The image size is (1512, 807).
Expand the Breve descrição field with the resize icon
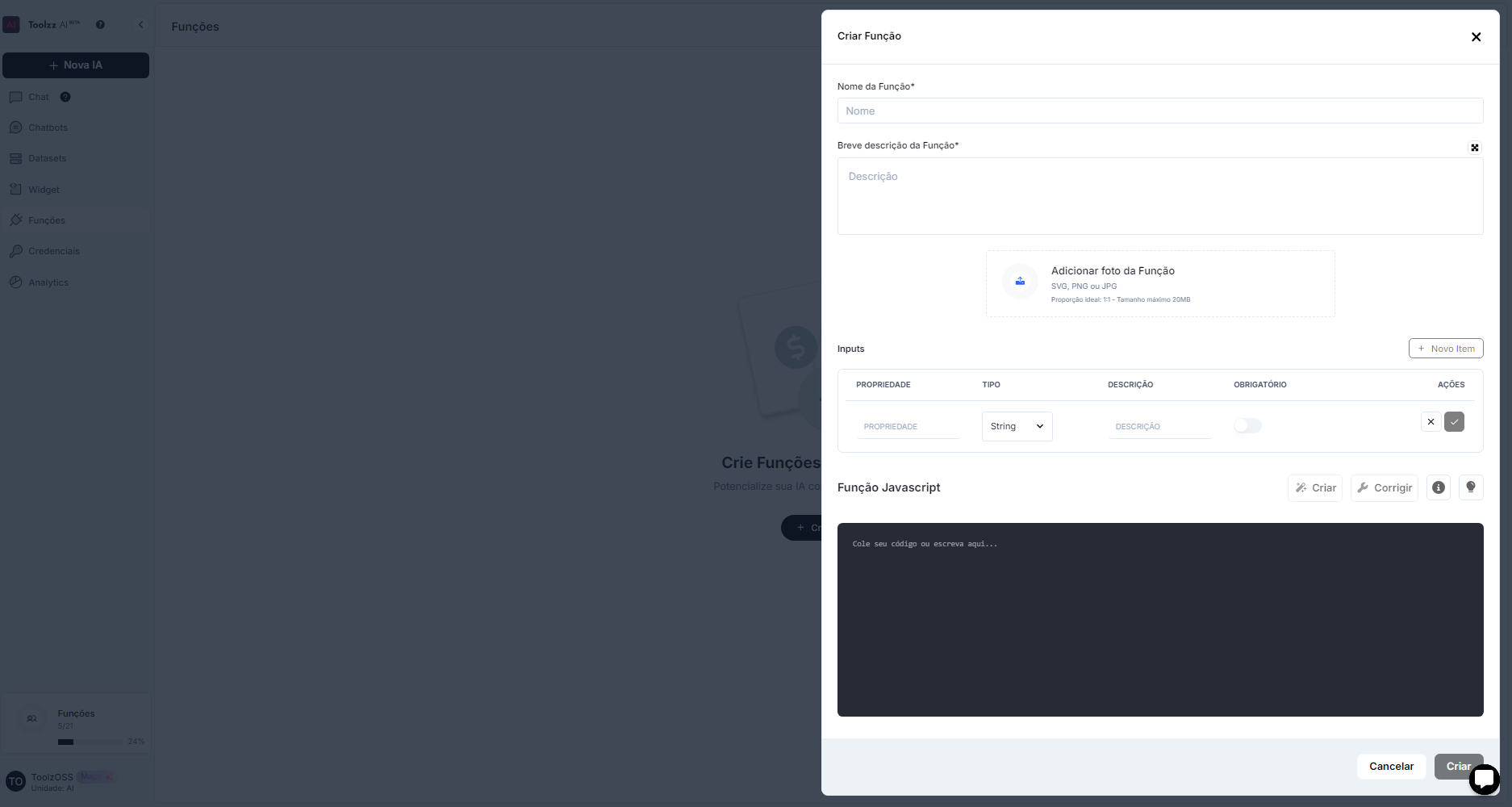click(1475, 148)
